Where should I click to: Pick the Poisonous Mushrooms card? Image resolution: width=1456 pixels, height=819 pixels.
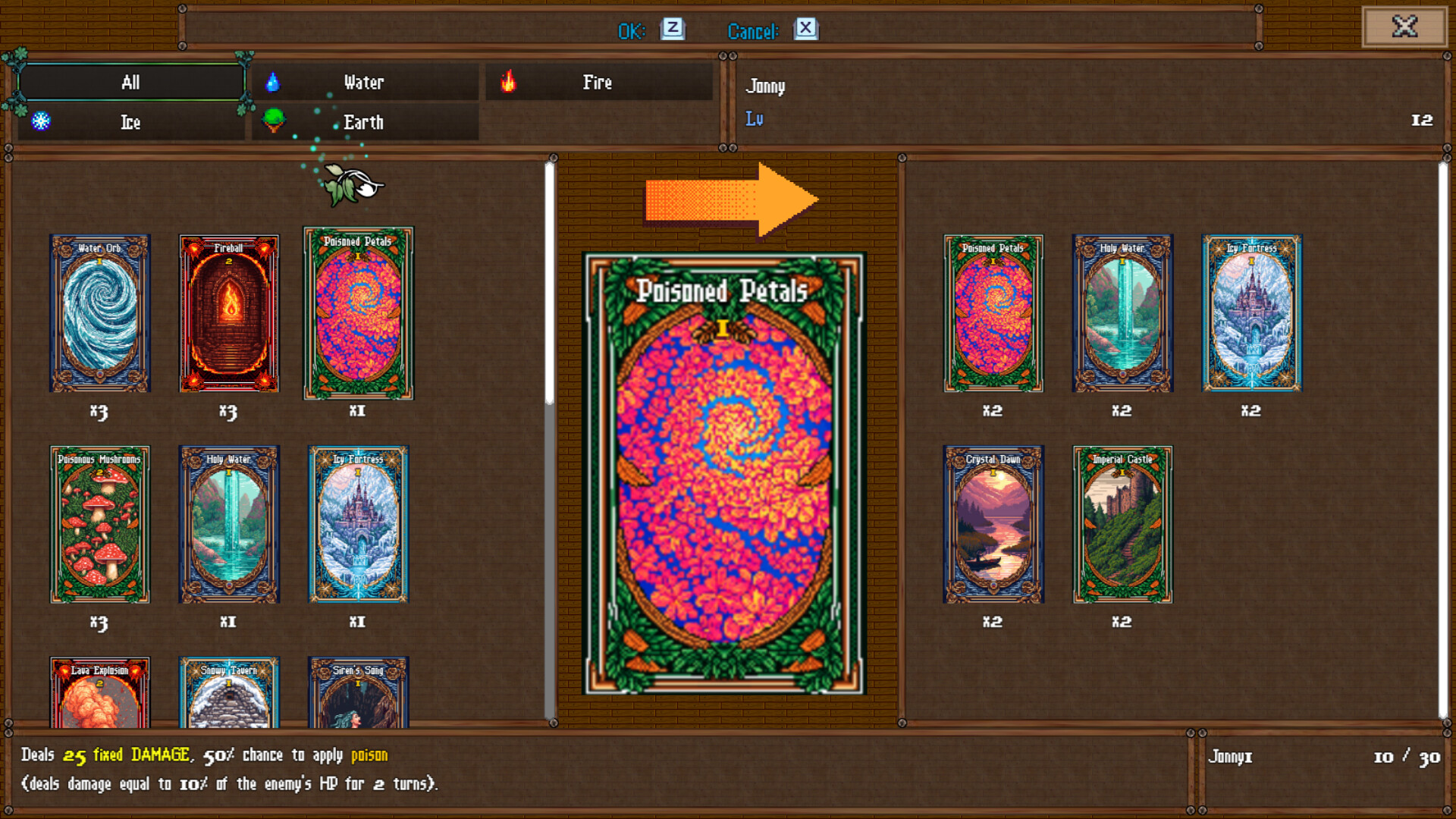tap(100, 524)
